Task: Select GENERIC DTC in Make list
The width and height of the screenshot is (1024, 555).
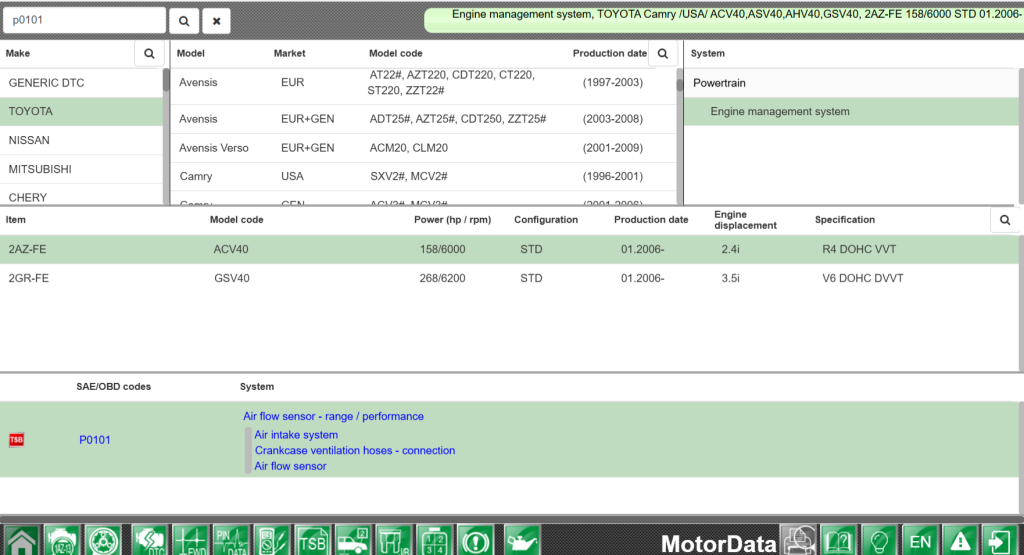Action: (x=82, y=83)
